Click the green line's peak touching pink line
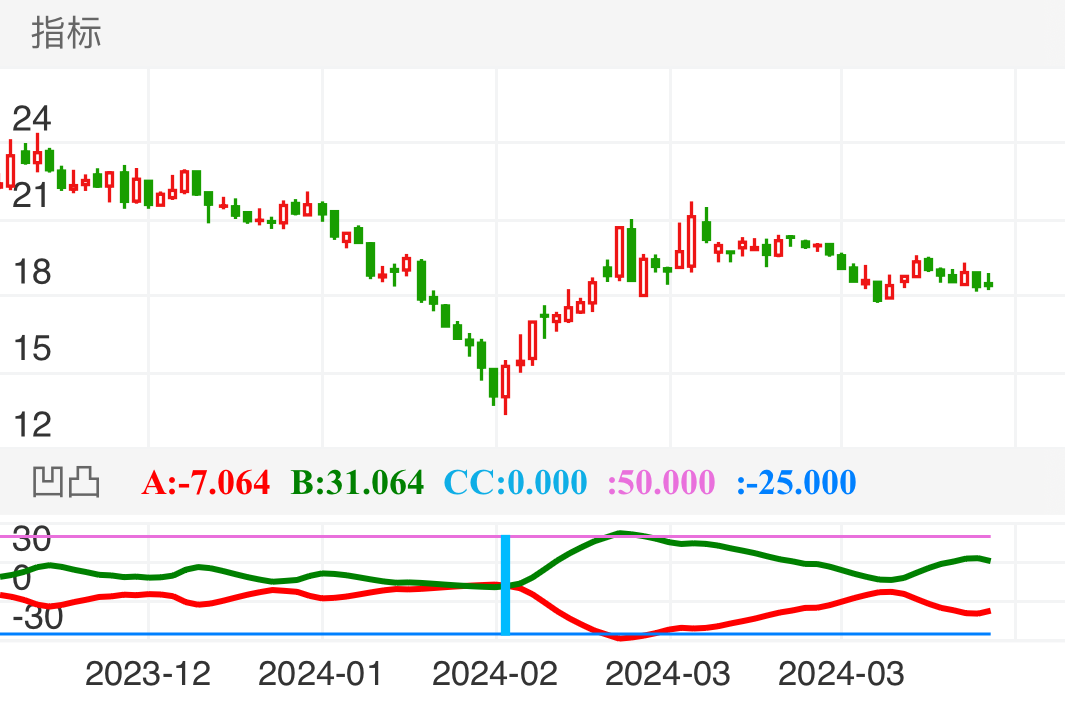Screen dimensions: 1065x708 coord(621,533)
